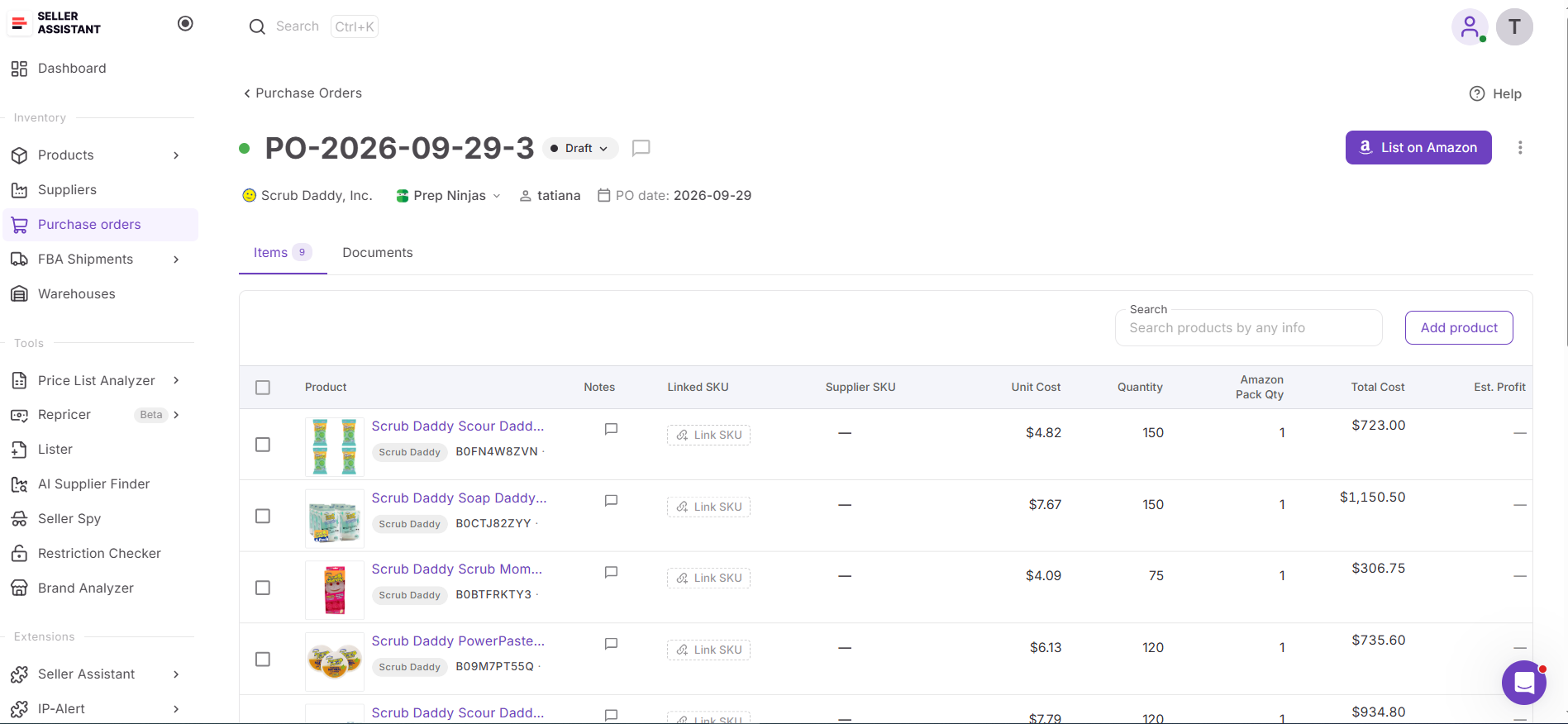Open notes icon for Scrub Mommy row

(x=611, y=572)
